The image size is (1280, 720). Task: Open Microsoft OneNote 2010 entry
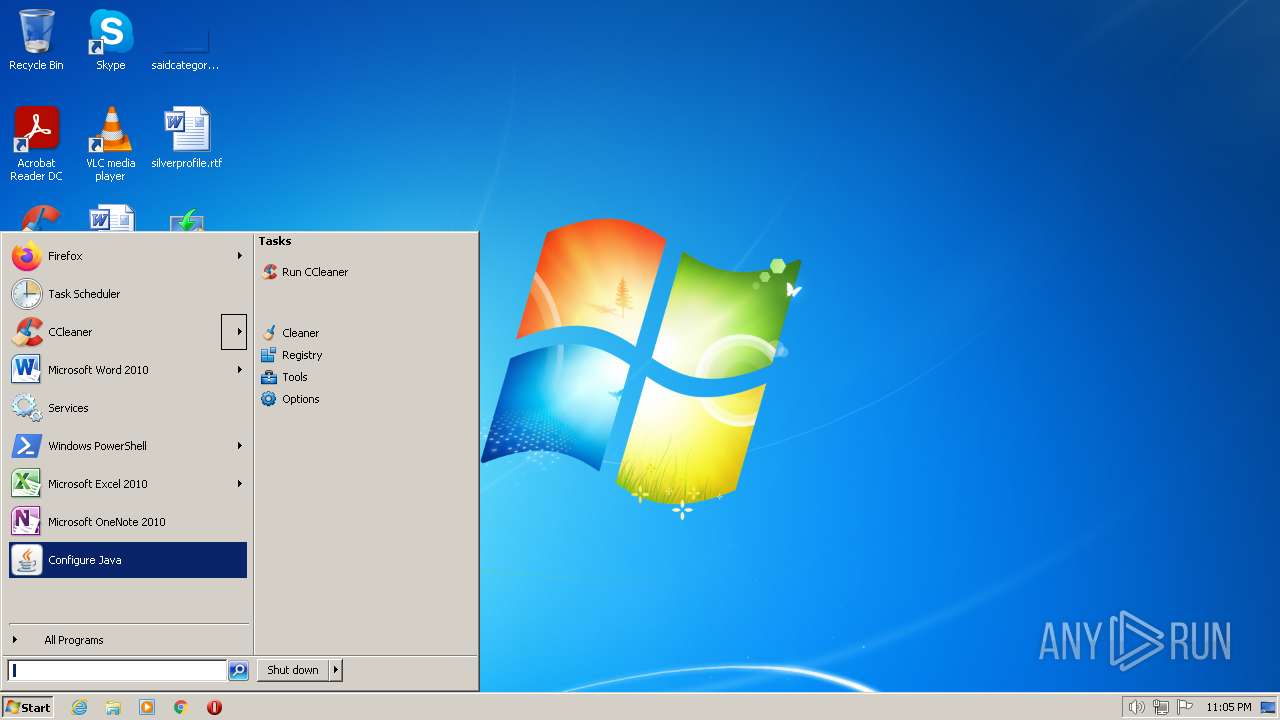click(128, 522)
